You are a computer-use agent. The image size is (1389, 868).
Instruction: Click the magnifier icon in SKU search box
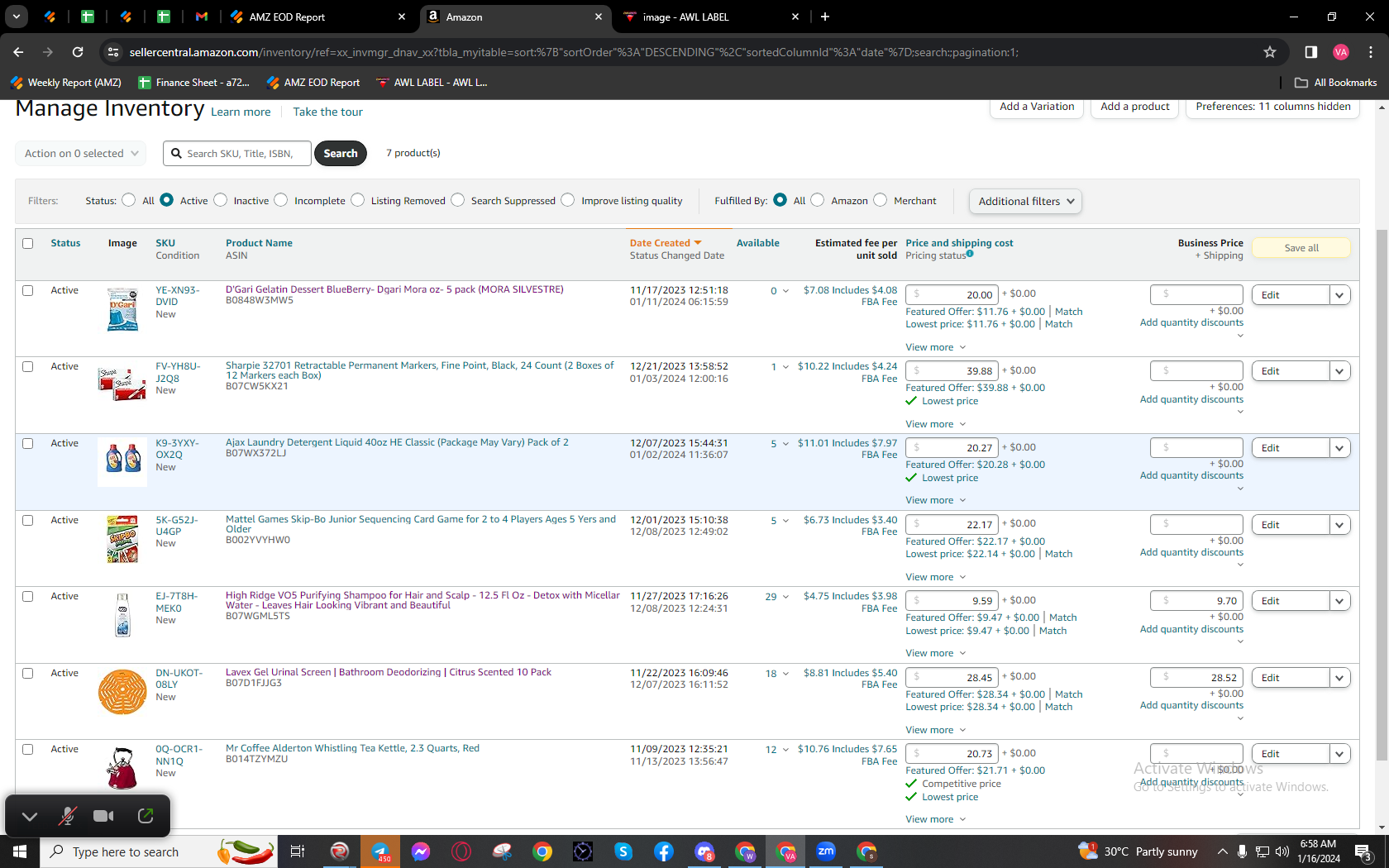pos(176,153)
